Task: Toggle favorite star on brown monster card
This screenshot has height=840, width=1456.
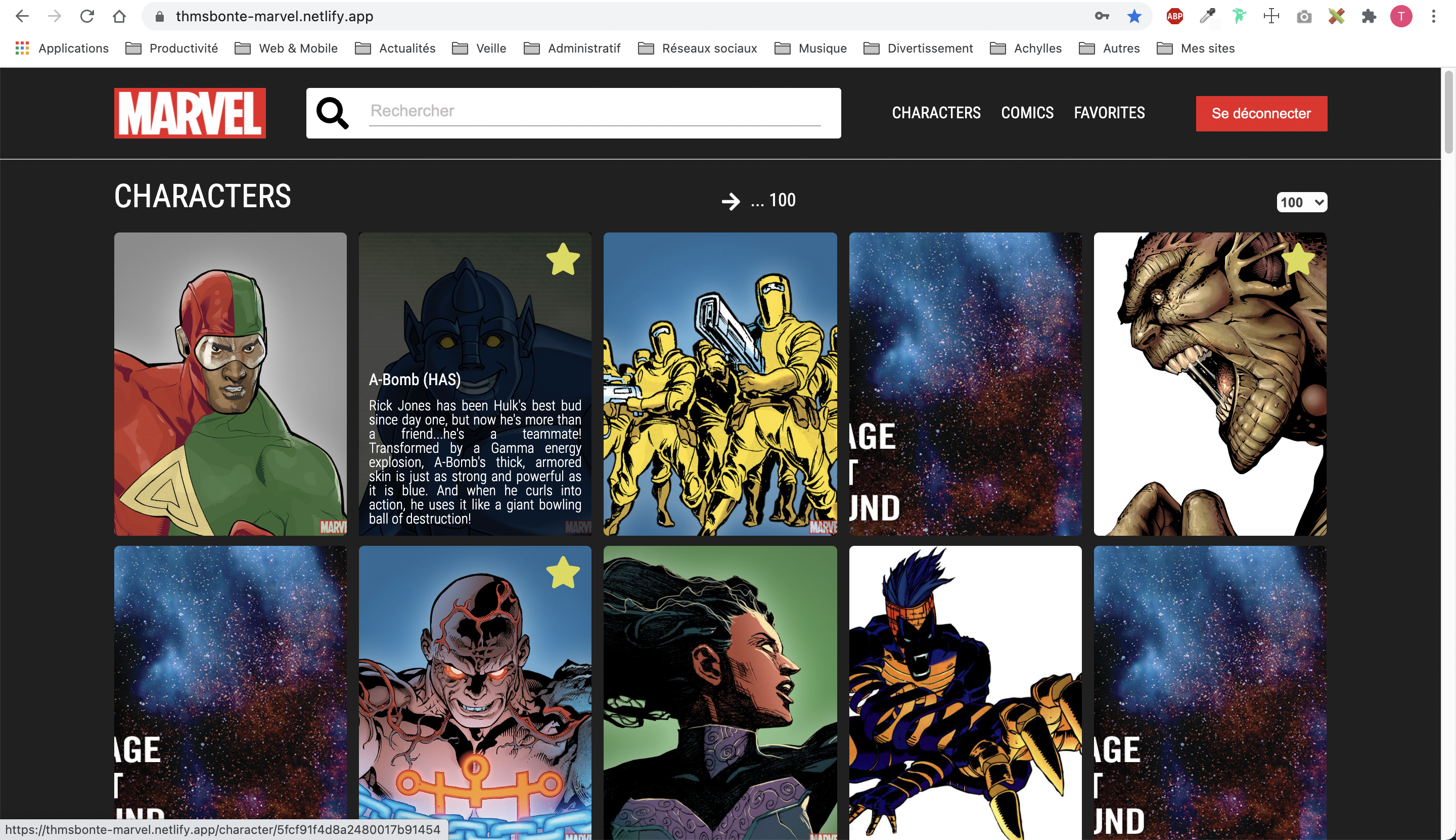Action: click(x=1297, y=259)
